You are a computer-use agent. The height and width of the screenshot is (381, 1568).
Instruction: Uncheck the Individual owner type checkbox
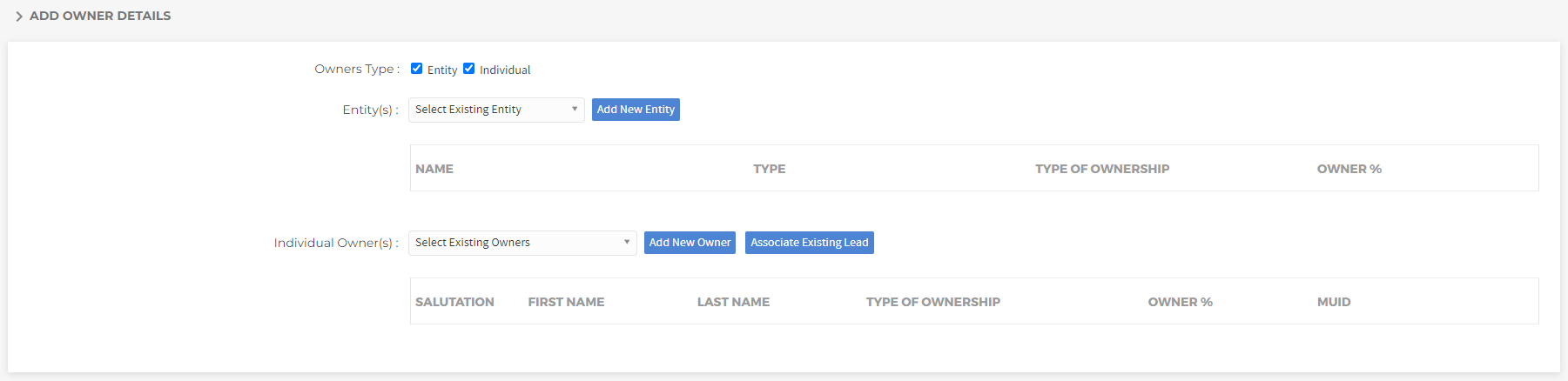(469, 69)
